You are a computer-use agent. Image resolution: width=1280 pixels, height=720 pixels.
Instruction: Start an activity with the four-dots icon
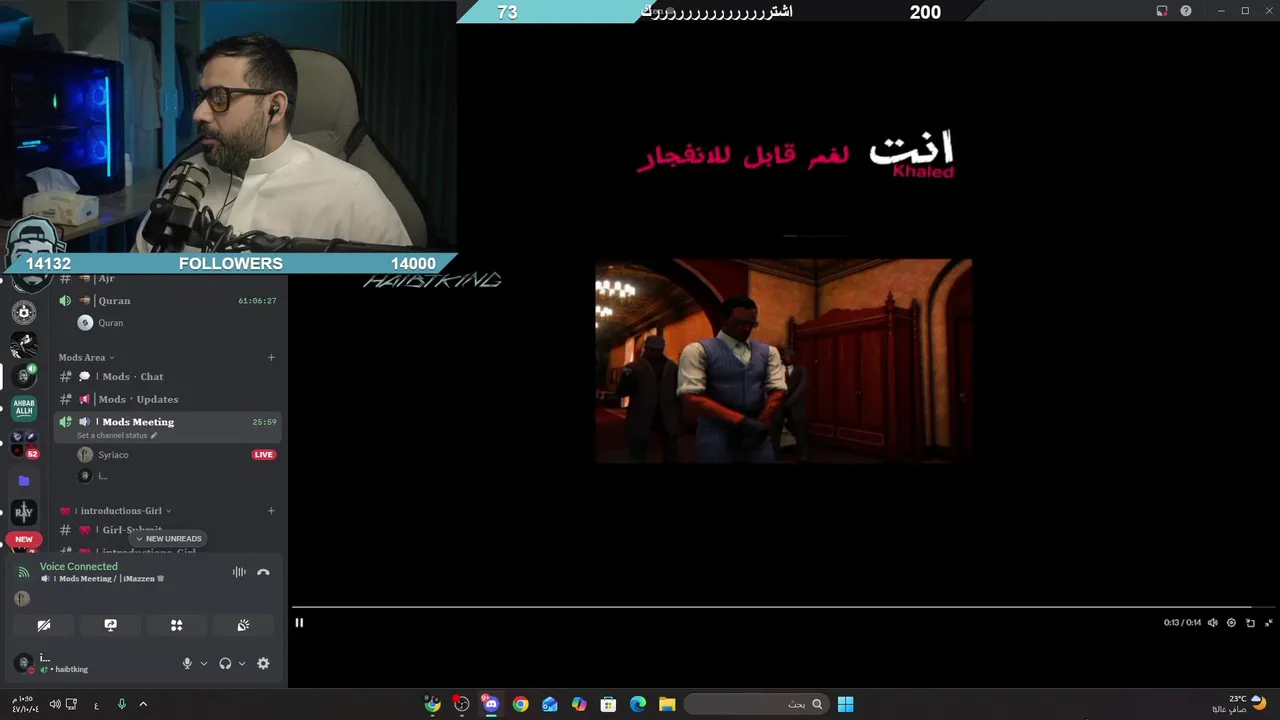coord(176,625)
